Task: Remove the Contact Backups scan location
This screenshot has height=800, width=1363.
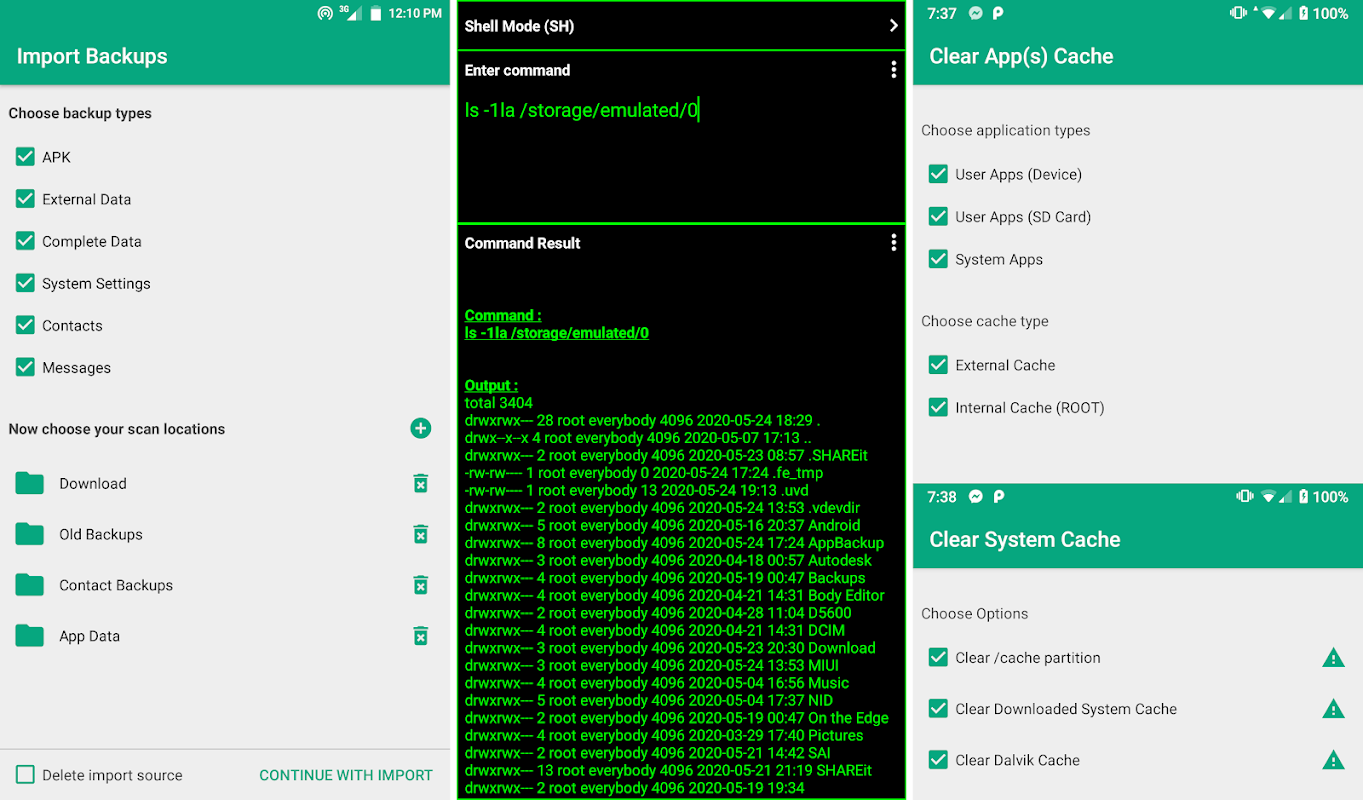Action: pyautogui.click(x=421, y=586)
